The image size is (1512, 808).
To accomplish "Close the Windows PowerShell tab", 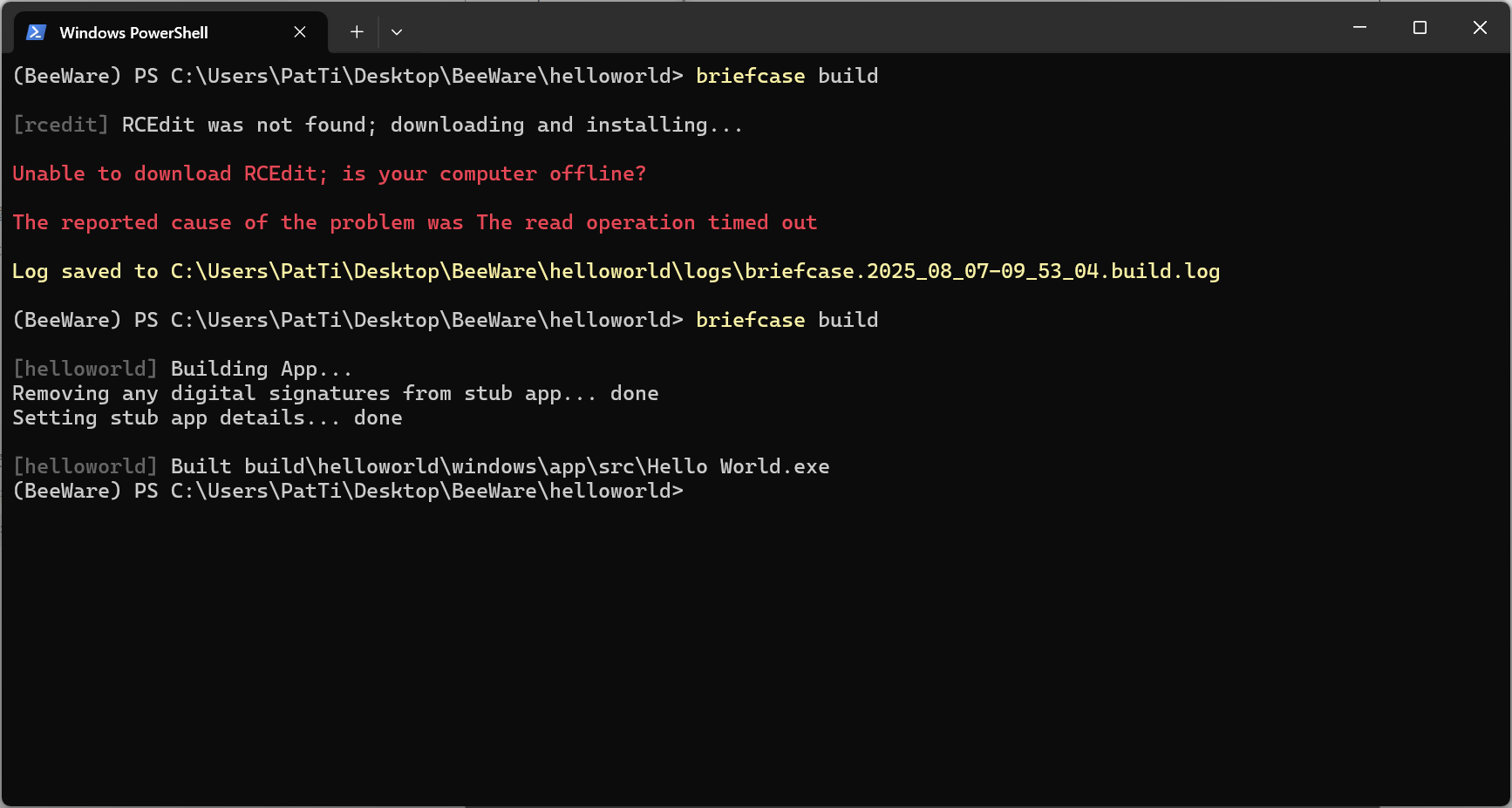I will click(x=300, y=32).
